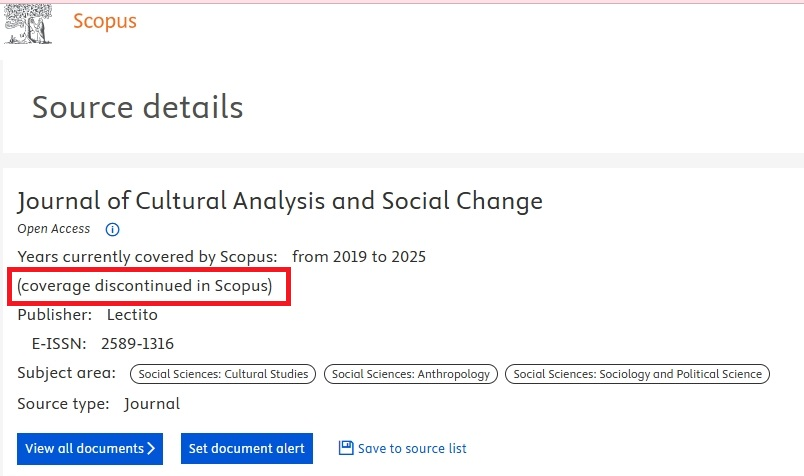Image resolution: width=804 pixels, height=476 pixels.
Task: Click the 'E-ISSN:' label
Action: tap(59, 344)
